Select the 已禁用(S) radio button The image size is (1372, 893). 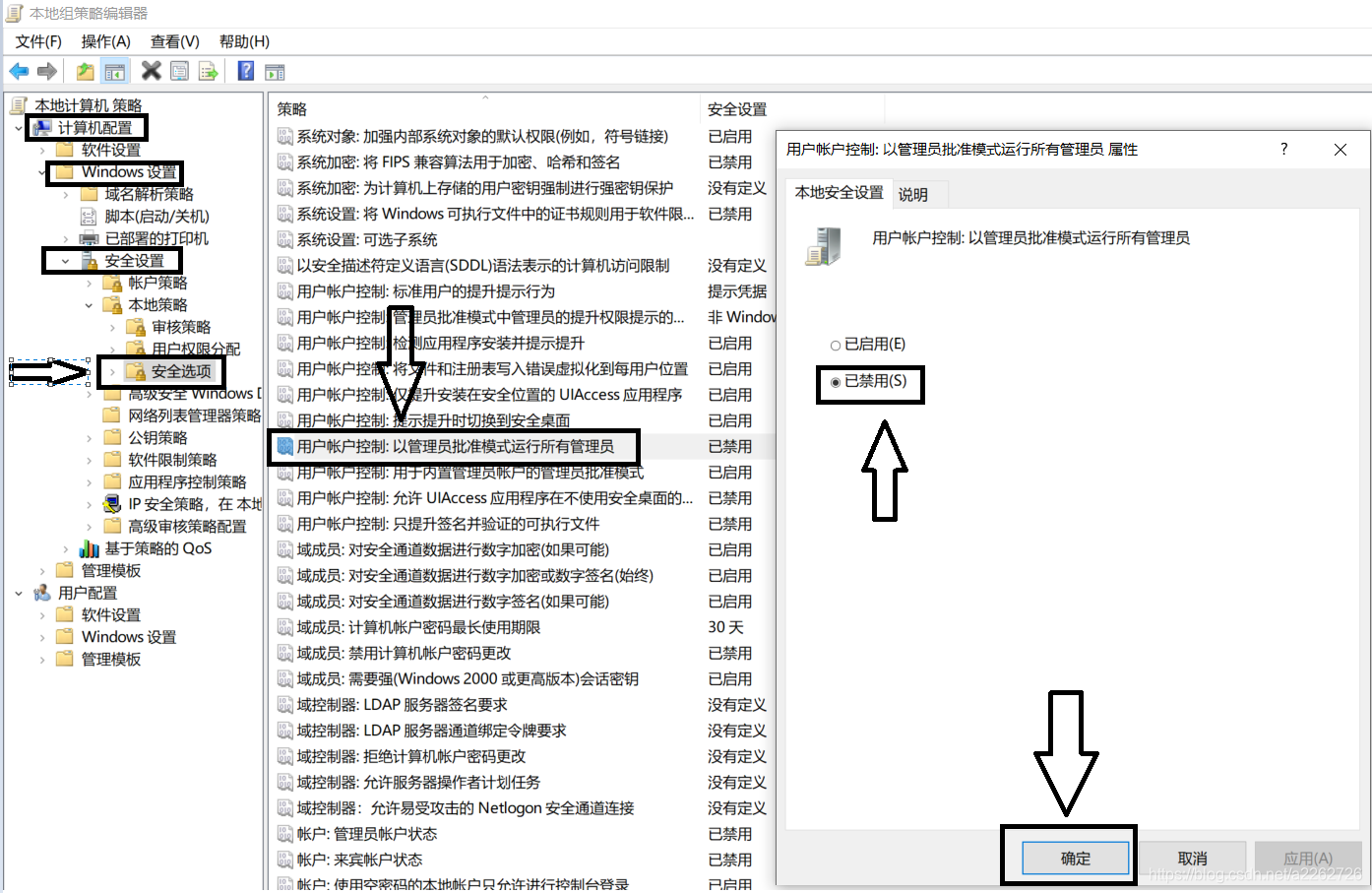[x=836, y=382]
